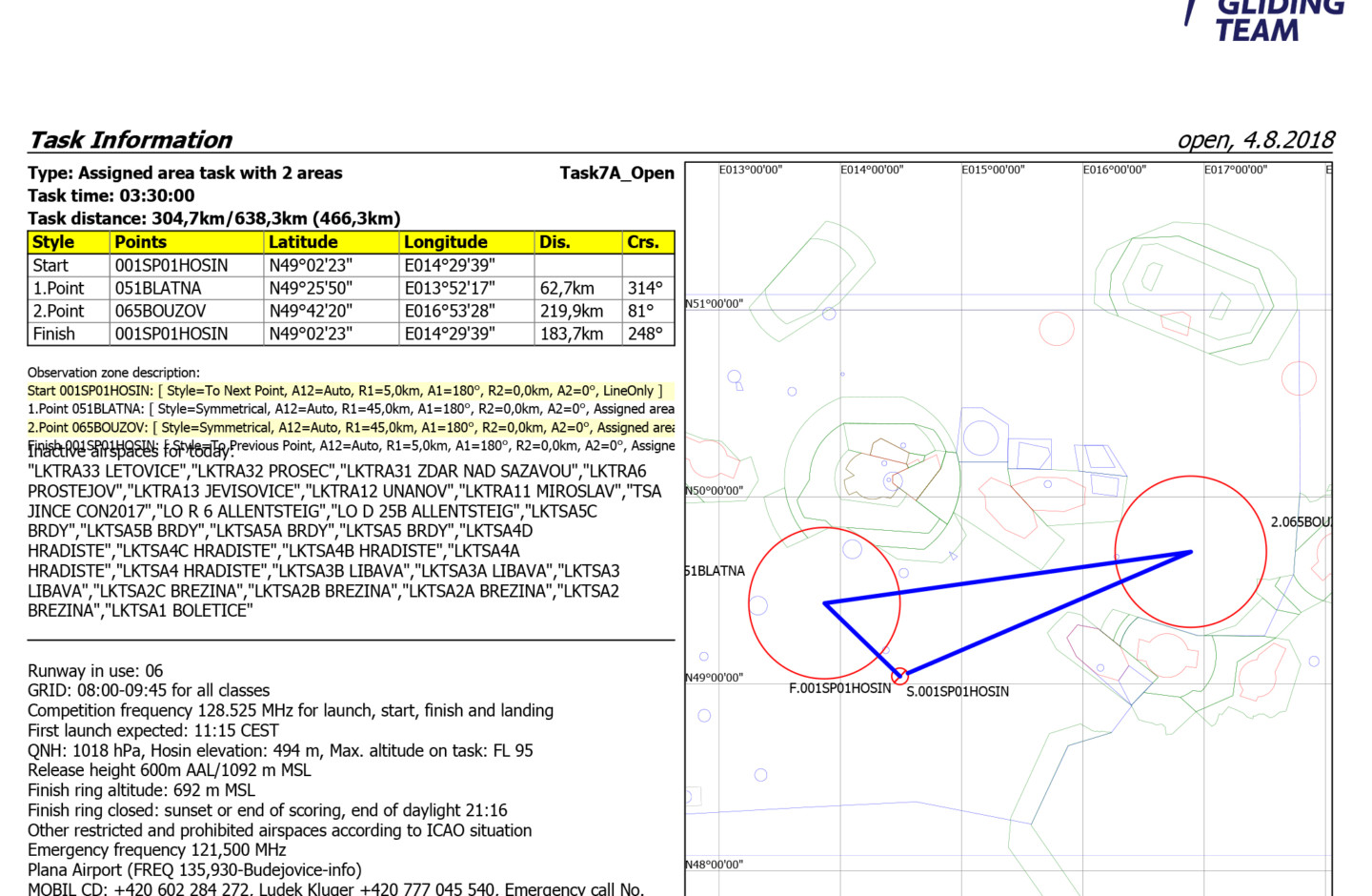Click the F.001SP01HOSIN map label

click(x=839, y=688)
